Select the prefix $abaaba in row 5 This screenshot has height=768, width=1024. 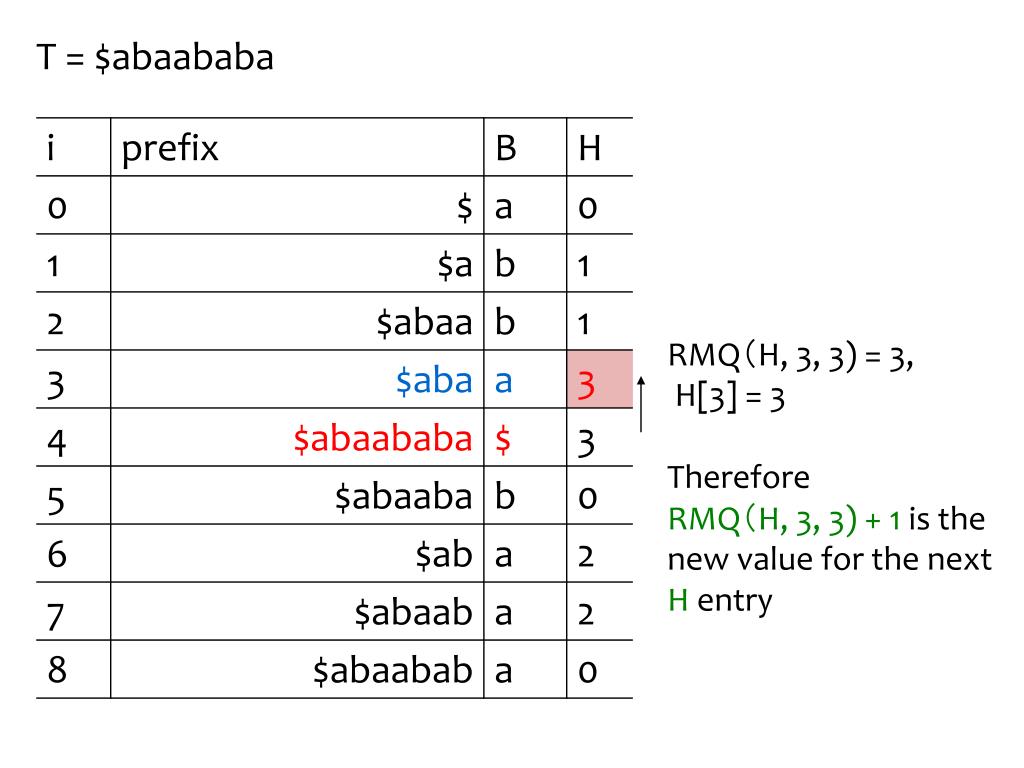[404, 497]
